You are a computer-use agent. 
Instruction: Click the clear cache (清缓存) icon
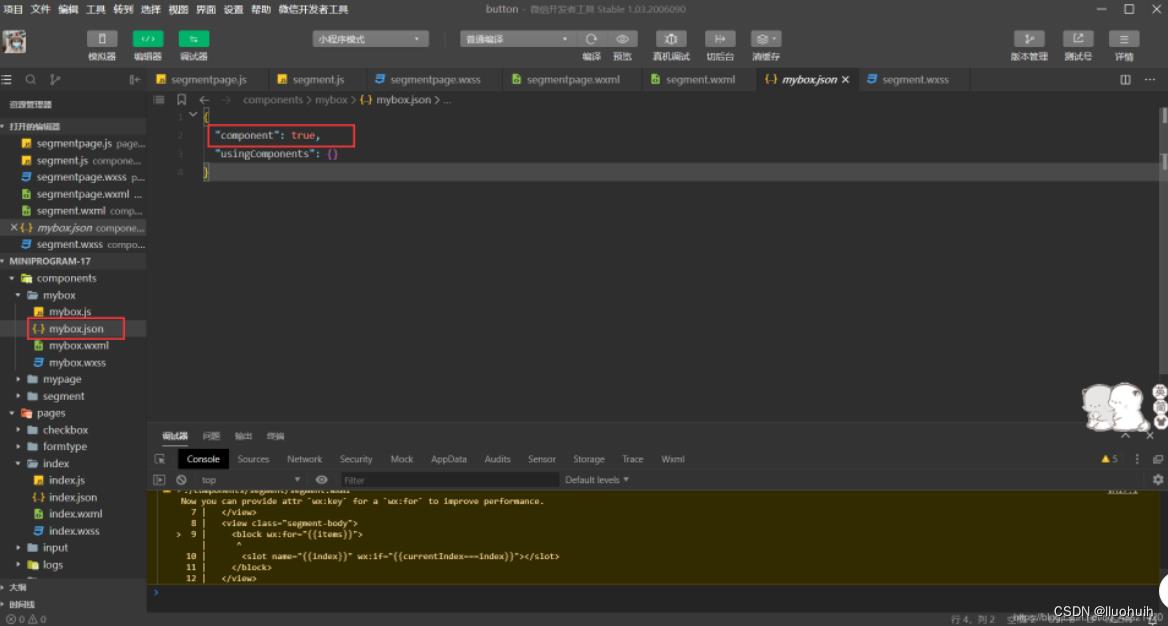(x=765, y=39)
